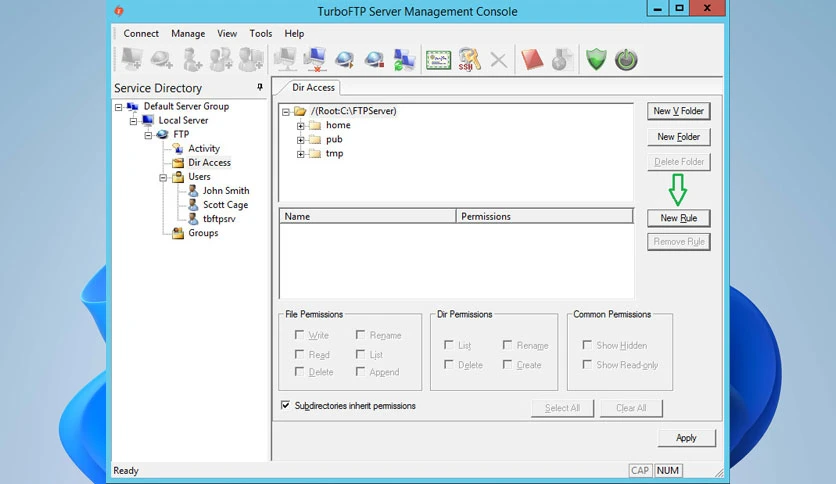Select the Groups node
Image resolution: width=836 pixels, height=484 pixels.
(x=203, y=233)
